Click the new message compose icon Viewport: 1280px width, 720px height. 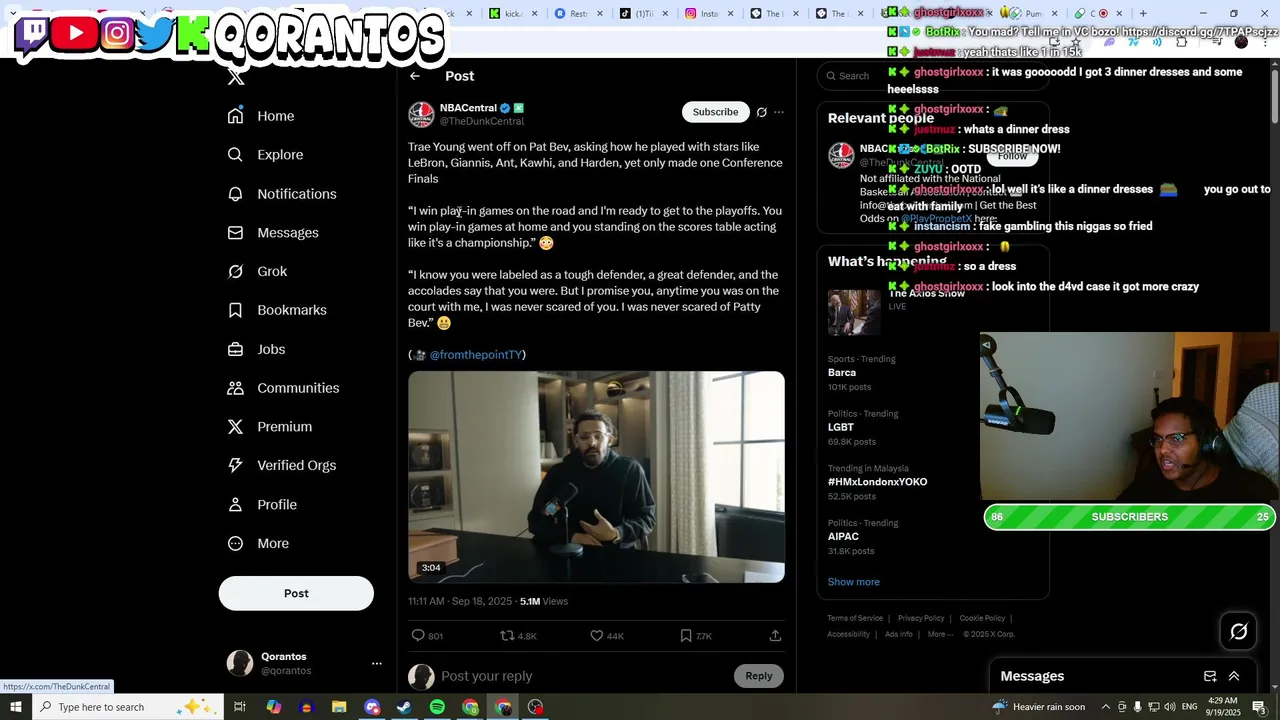point(1210,676)
